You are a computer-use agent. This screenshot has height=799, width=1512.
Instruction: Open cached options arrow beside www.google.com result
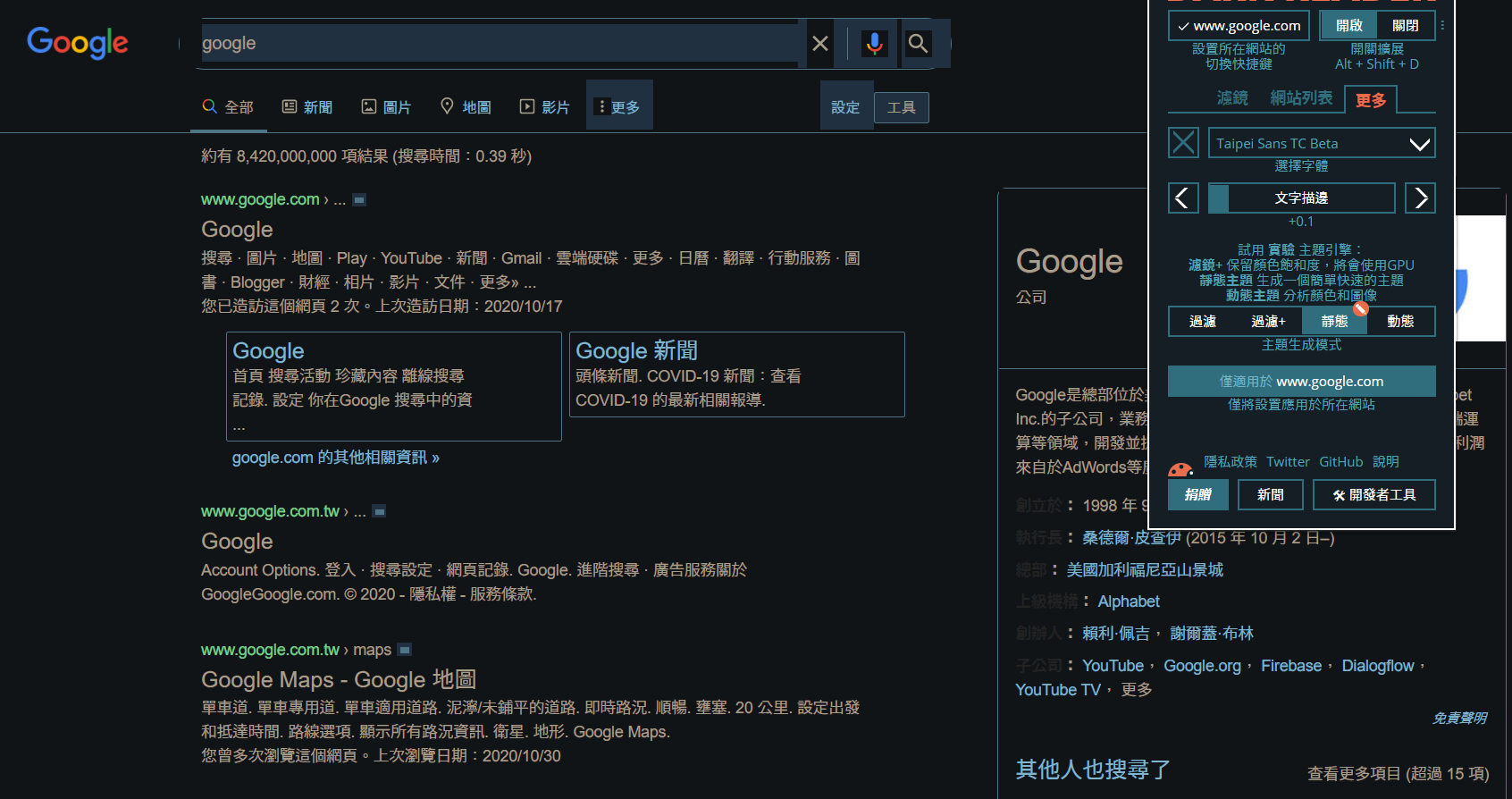359,200
